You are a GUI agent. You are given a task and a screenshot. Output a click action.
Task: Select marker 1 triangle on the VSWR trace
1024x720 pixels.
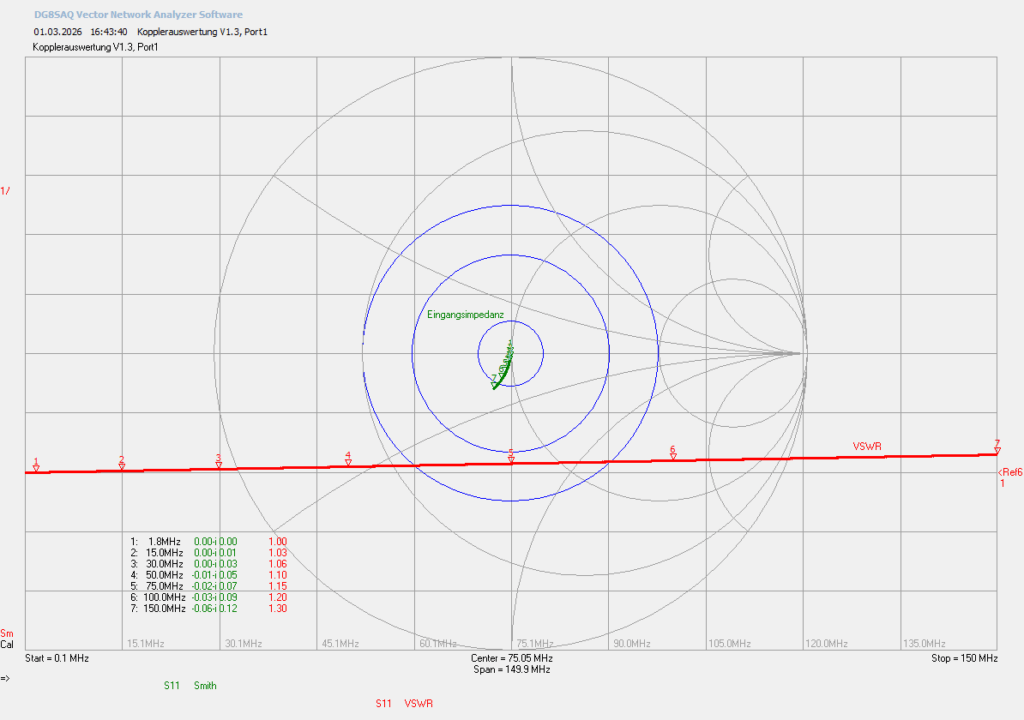pos(36,468)
